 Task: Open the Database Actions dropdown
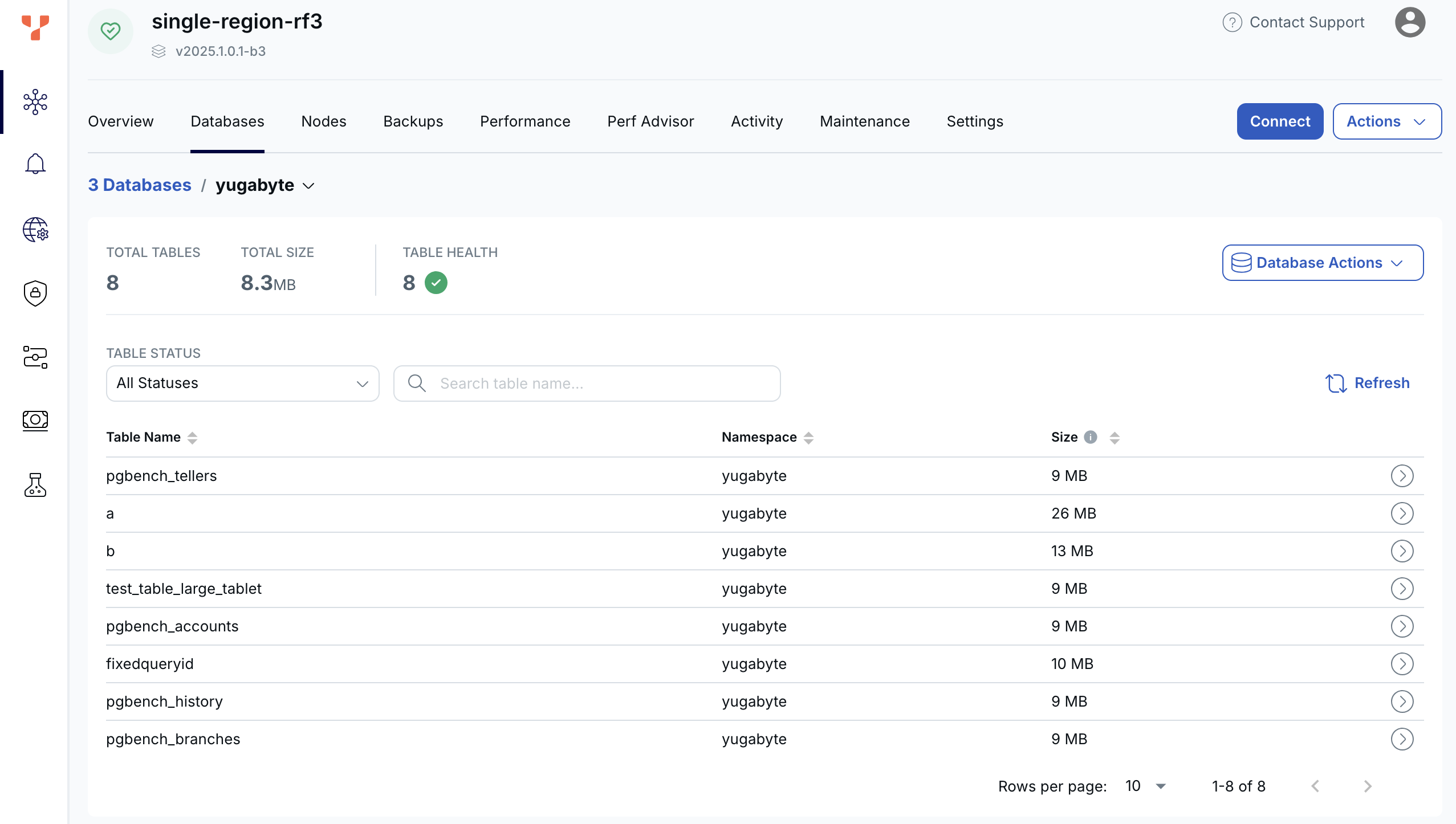pos(1321,262)
